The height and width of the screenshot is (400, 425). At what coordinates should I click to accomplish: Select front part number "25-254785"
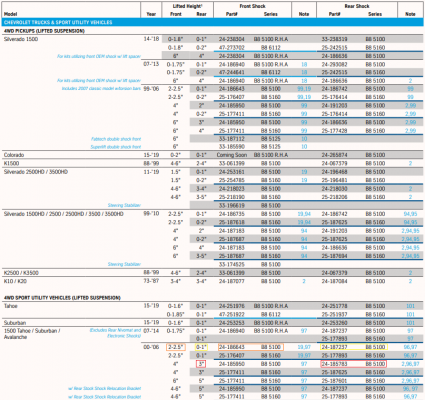tap(232, 180)
